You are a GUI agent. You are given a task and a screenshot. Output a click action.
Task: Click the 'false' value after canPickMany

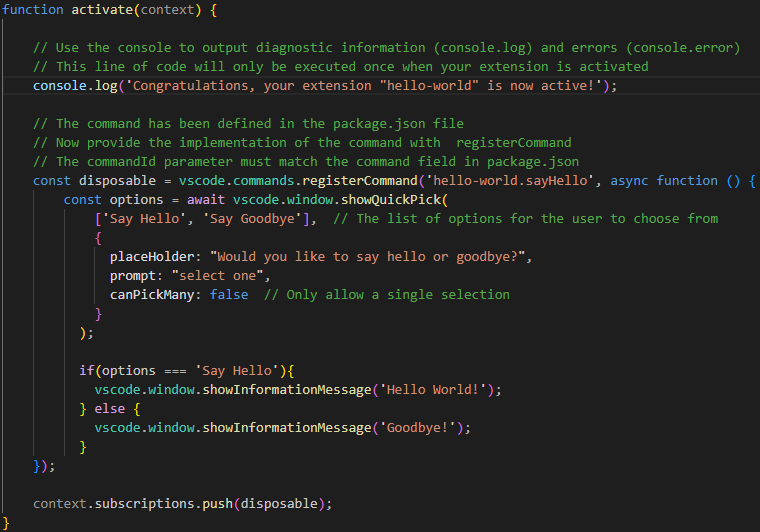pos(229,295)
